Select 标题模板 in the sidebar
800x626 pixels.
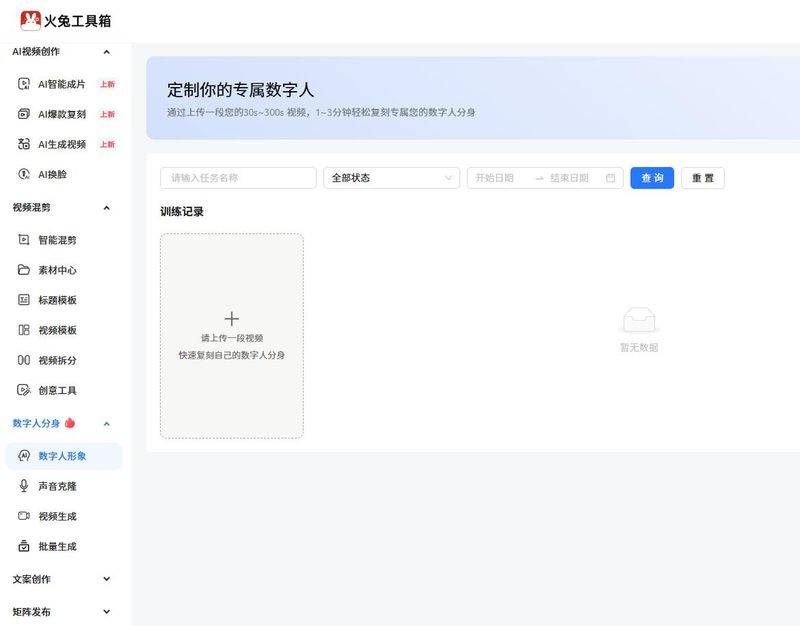click(64, 299)
